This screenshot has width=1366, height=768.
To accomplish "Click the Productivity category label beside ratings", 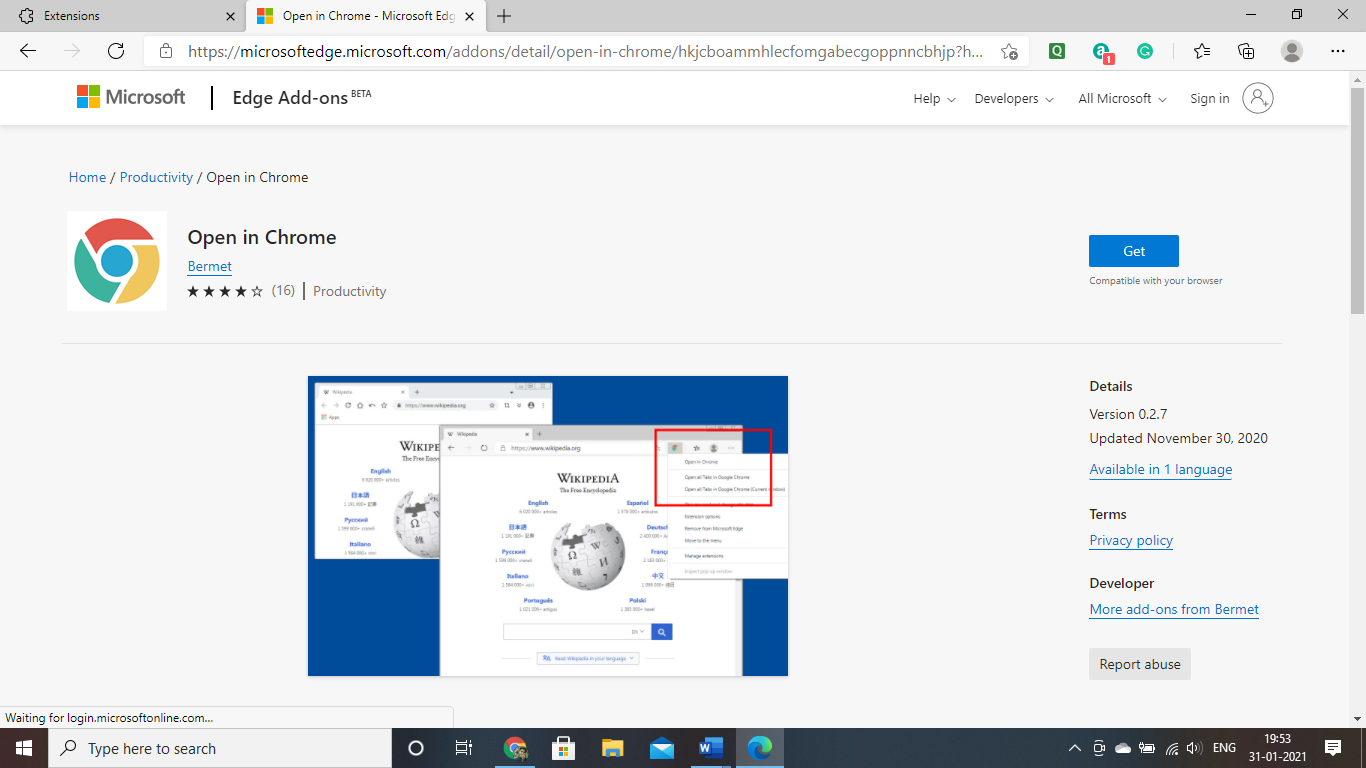I will pos(350,291).
